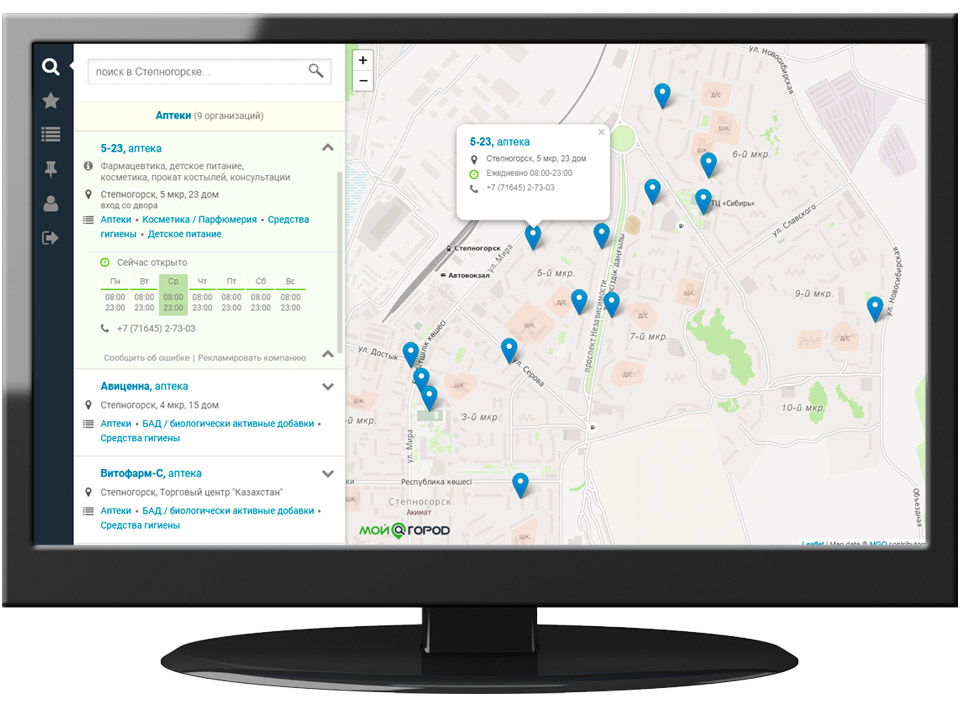
Task: Click the magnifier in the search field
Action: coord(316,71)
